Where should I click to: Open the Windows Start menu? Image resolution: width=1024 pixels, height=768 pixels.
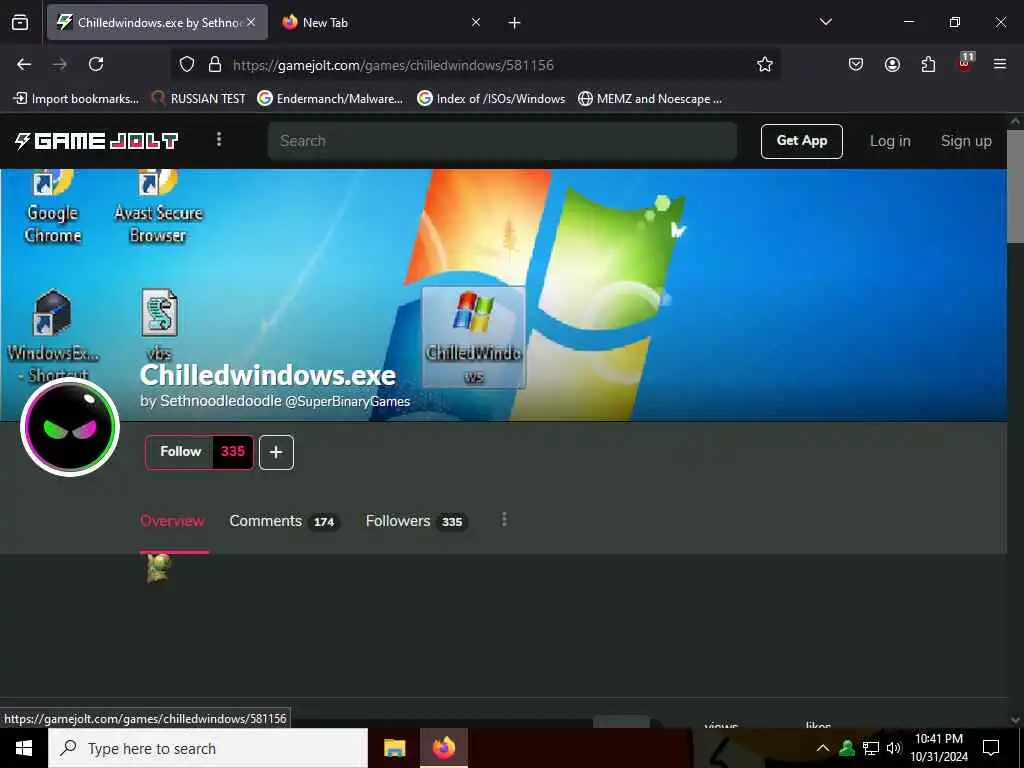[x=24, y=748]
